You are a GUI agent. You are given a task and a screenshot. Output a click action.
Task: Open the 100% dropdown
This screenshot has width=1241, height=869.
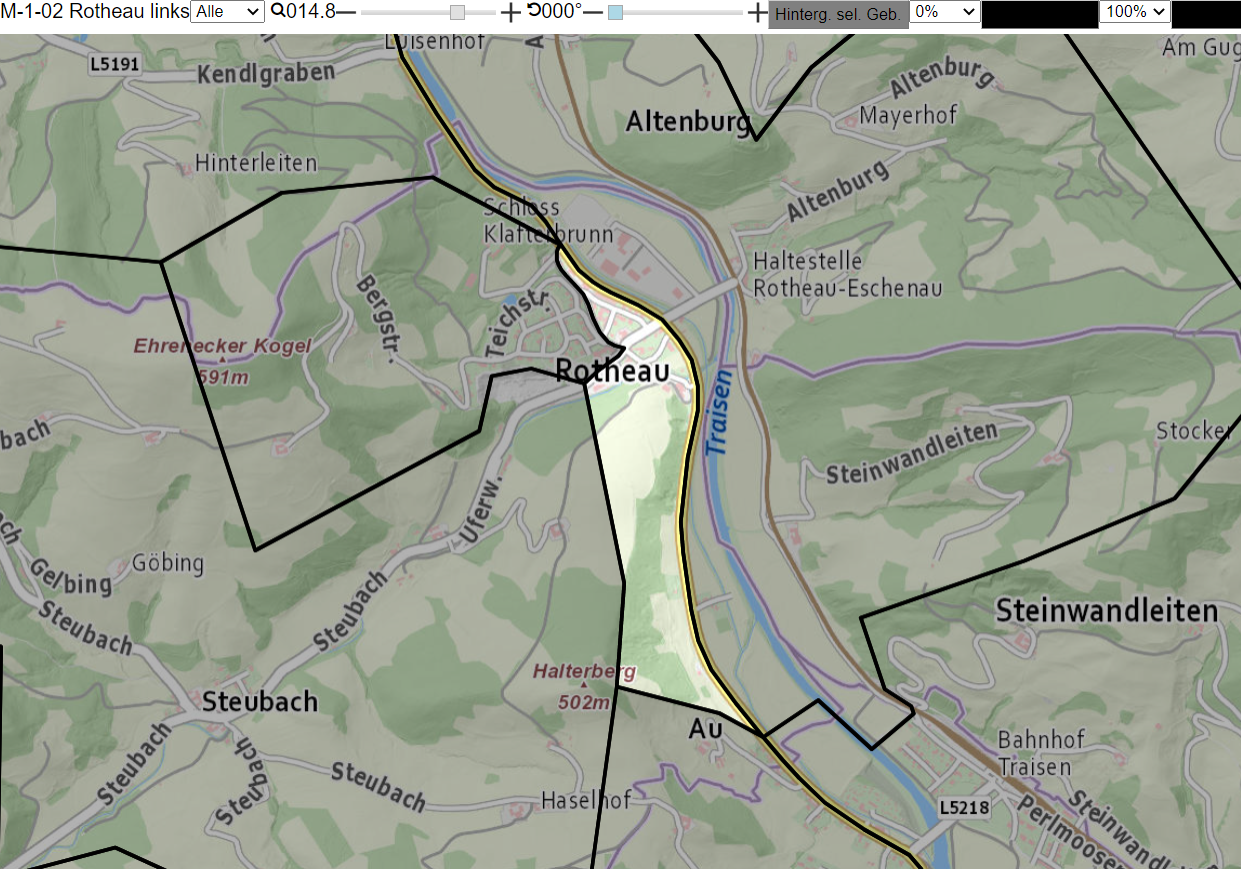[x=1135, y=12]
